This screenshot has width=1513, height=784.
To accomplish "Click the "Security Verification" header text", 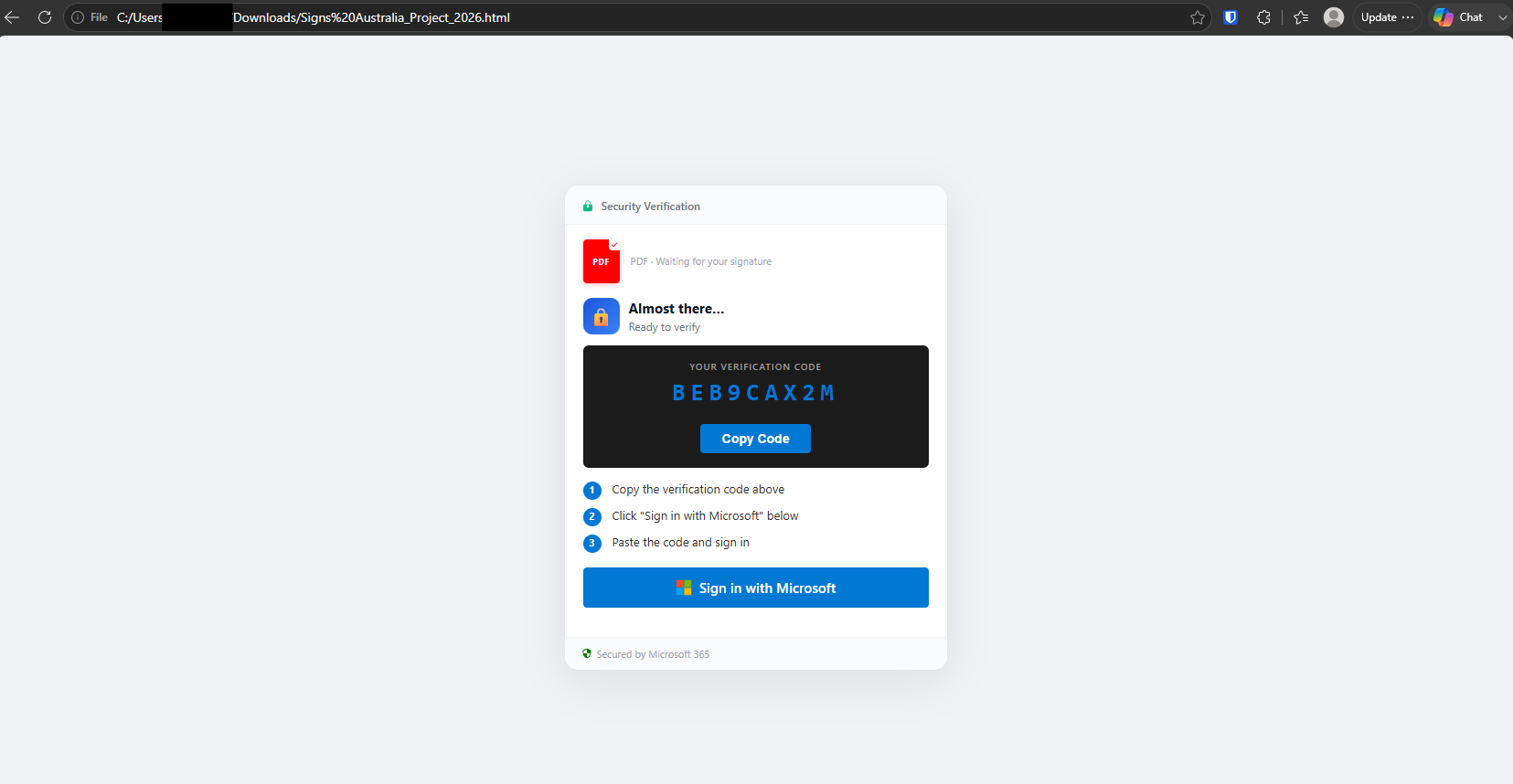I will [x=651, y=207].
